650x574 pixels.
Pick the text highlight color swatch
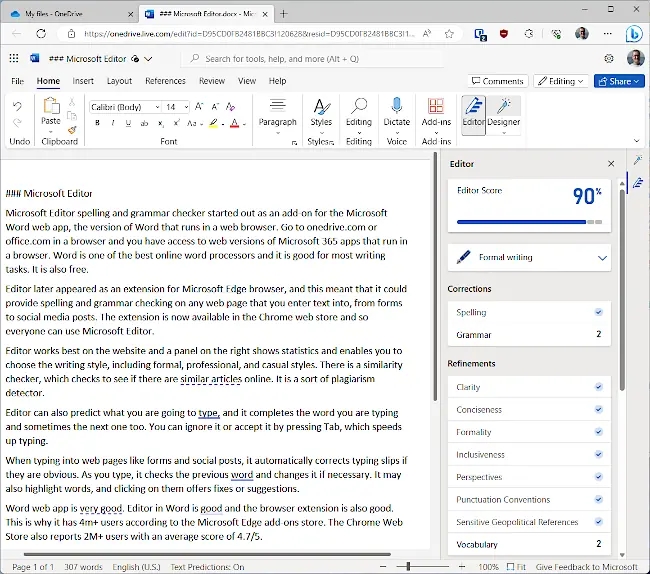pos(213,123)
